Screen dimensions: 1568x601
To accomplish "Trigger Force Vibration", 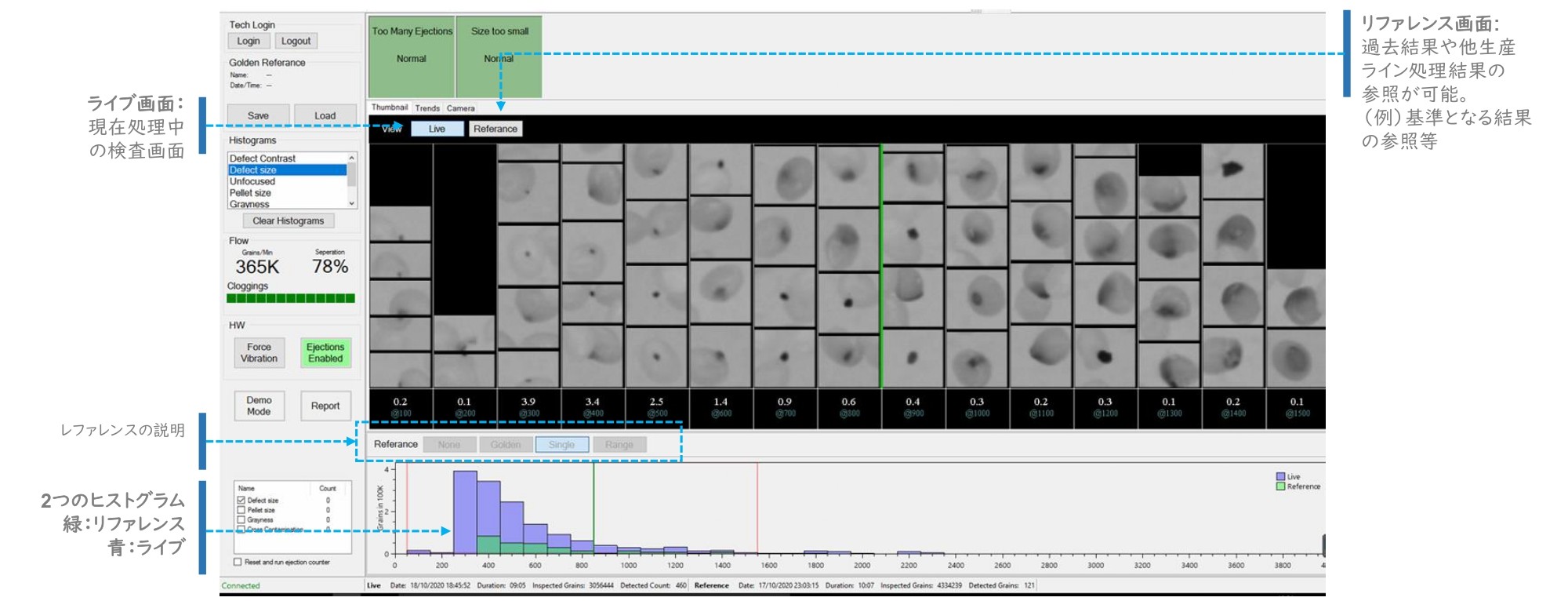I will pos(259,353).
